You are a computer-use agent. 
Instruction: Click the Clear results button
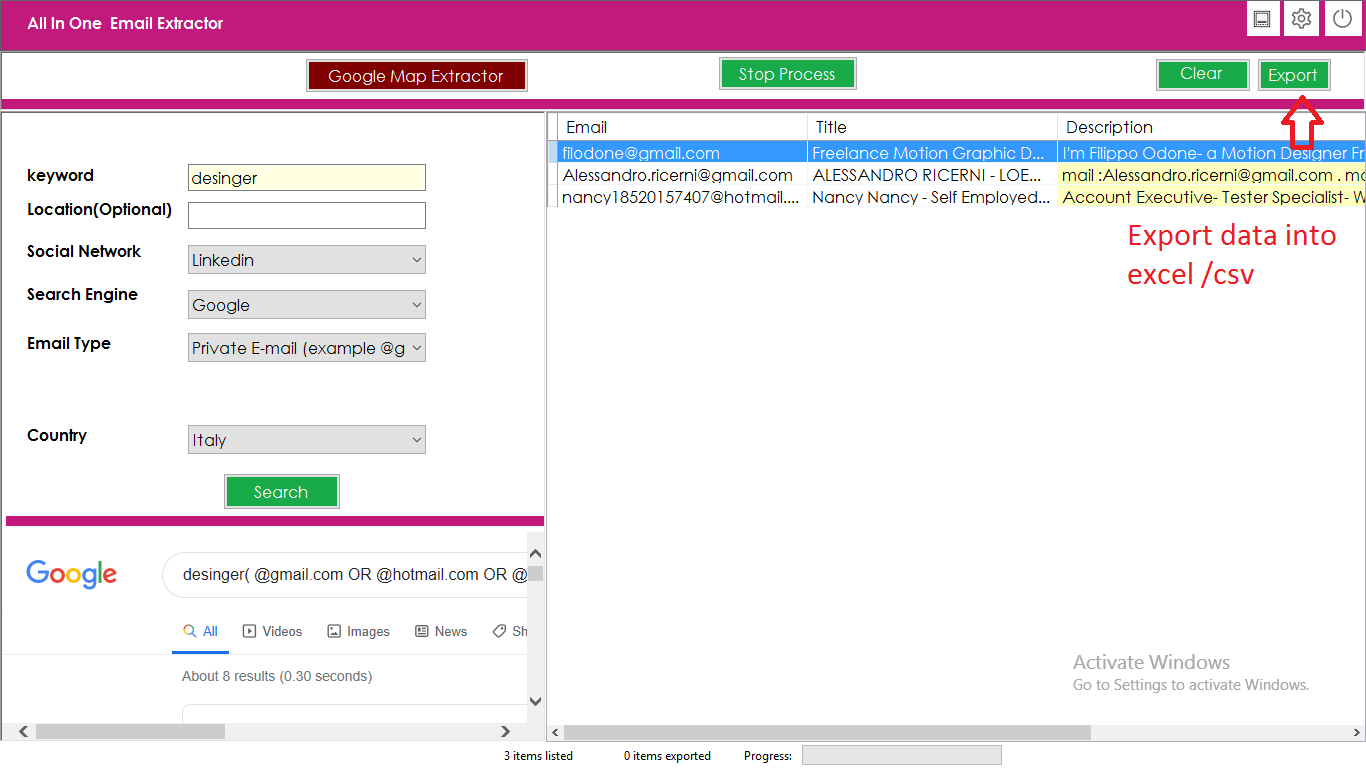coord(1202,74)
